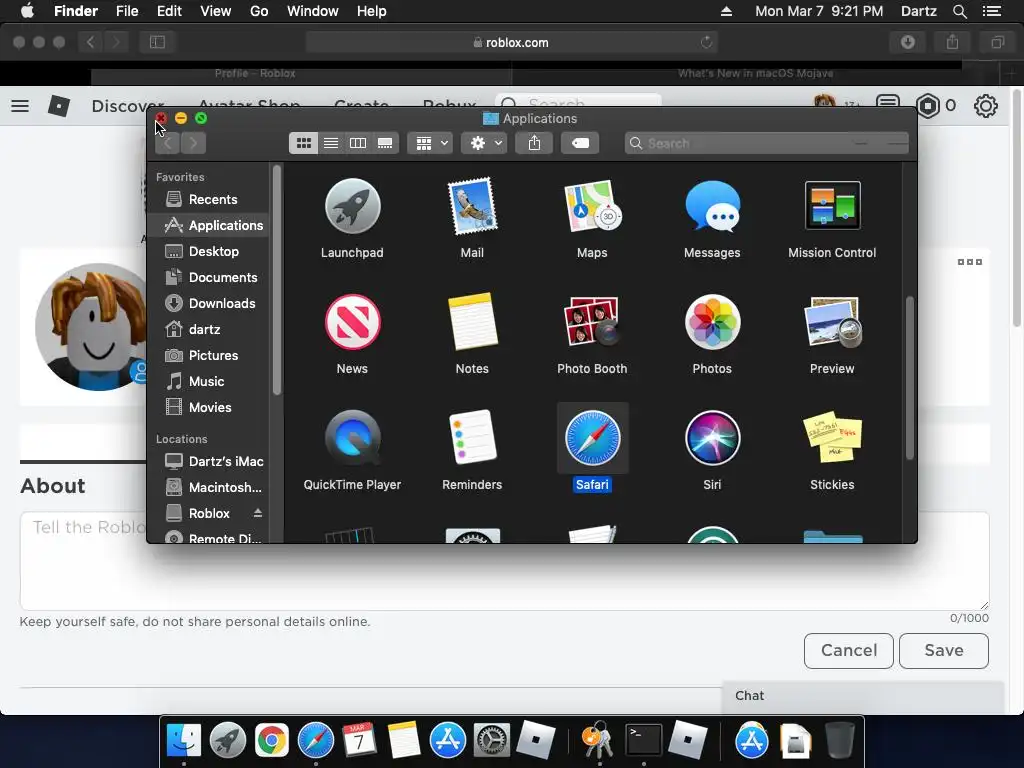
Task: Select the News app icon
Action: click(353, 322)
